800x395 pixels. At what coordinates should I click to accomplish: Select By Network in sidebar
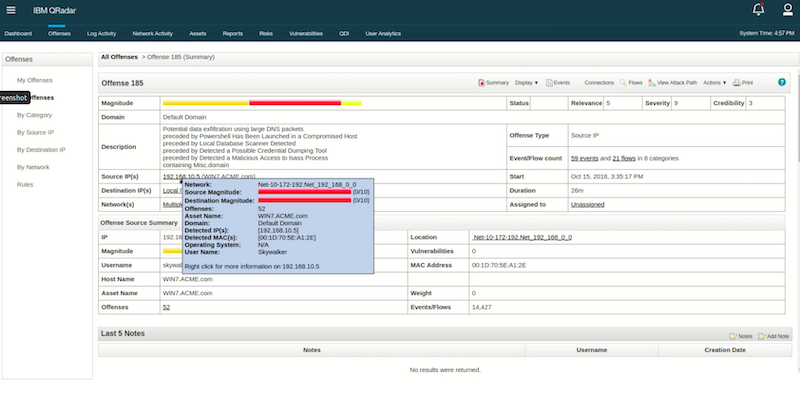(x=33, y=167)
